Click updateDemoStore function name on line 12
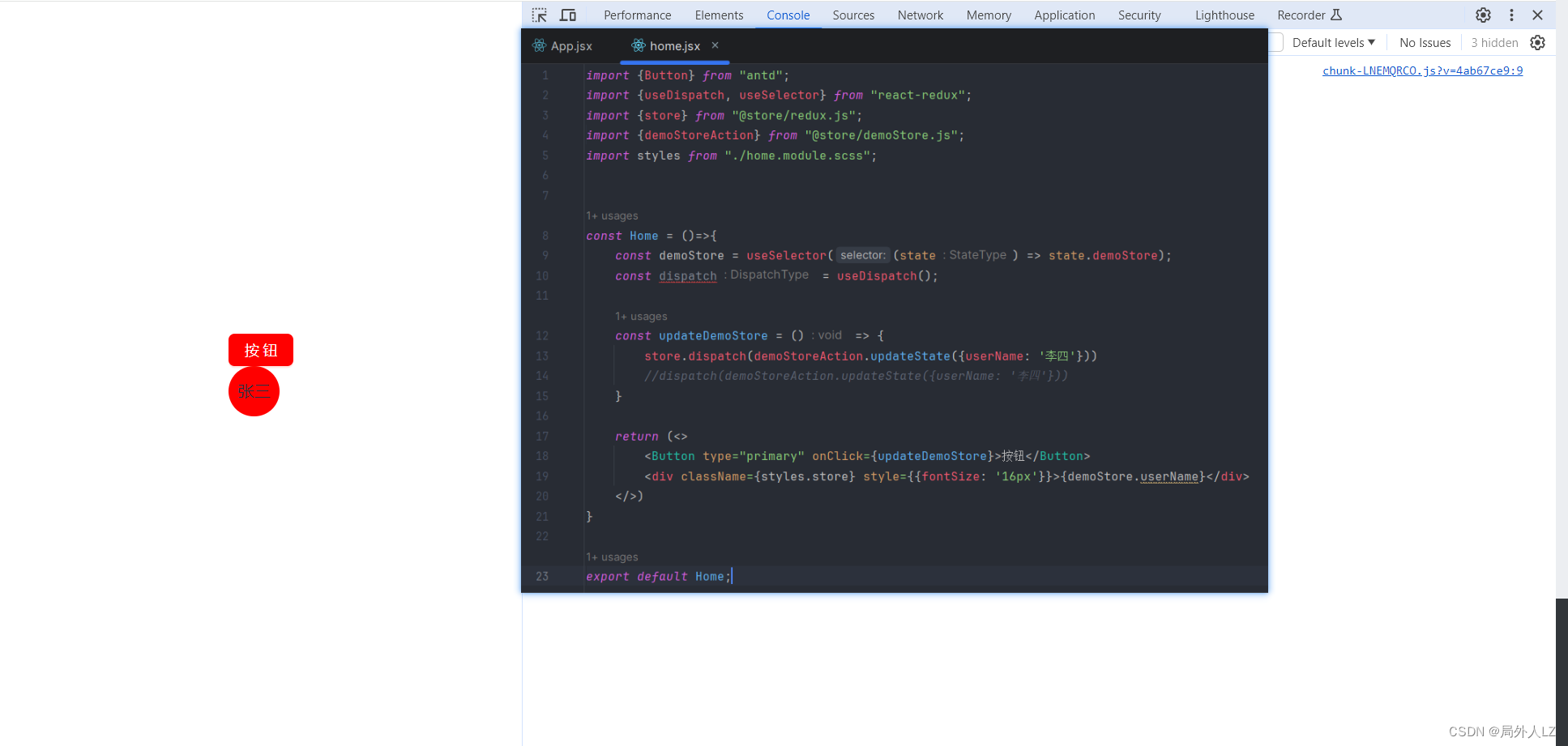 click(713, 336)
